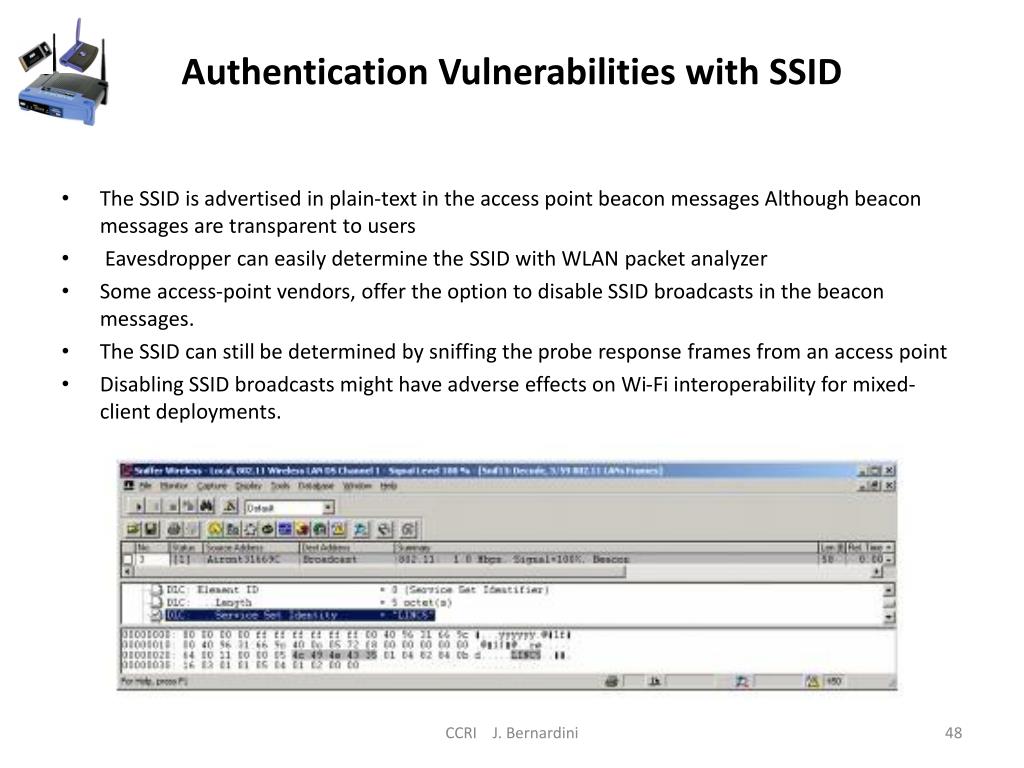Image resolution: width=1024 pixels, height=768 pixels.
Task: Click the Matrix toolbar icon
Action: coord(250,530)
